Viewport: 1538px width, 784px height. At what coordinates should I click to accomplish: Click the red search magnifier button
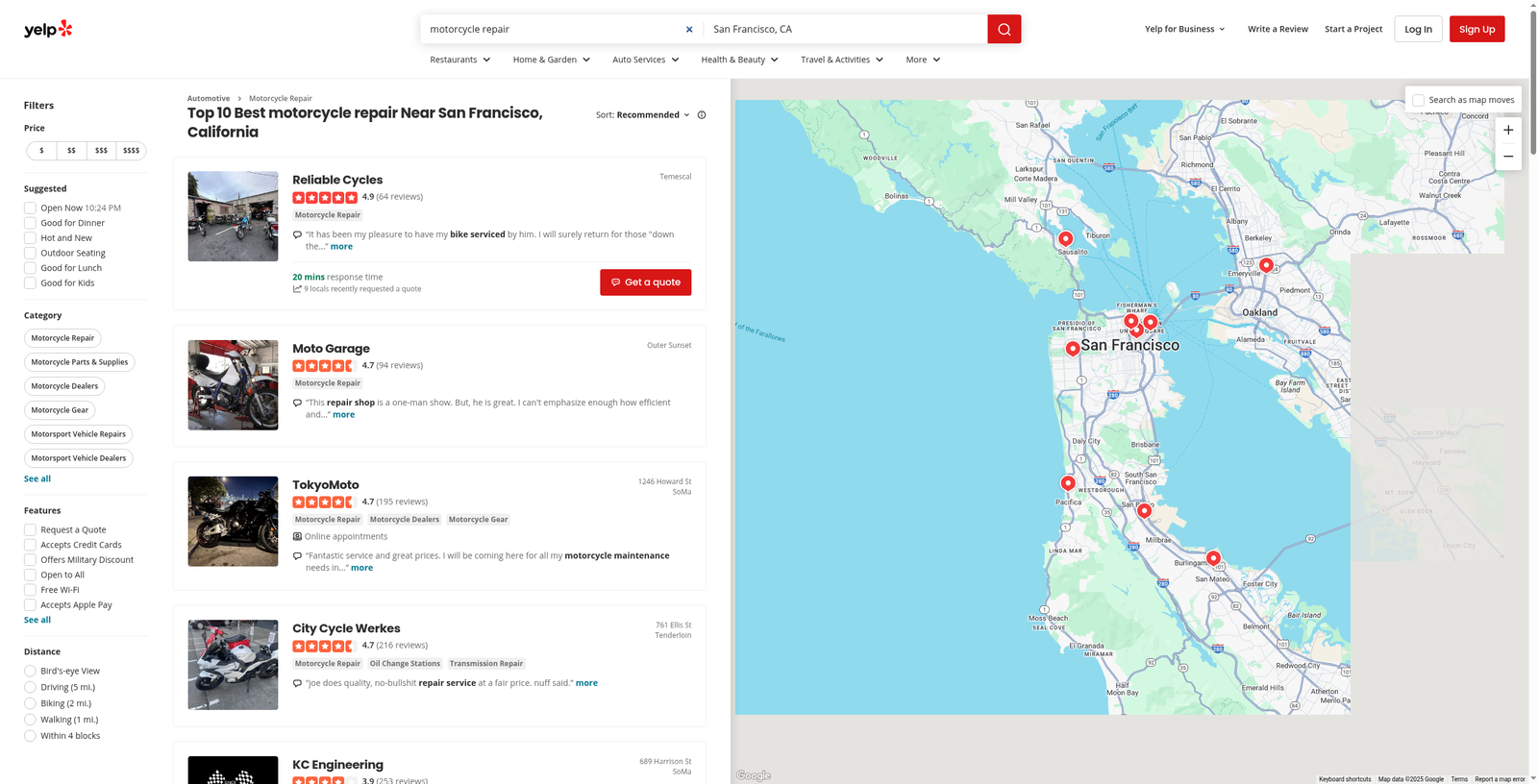(1004, 29)
